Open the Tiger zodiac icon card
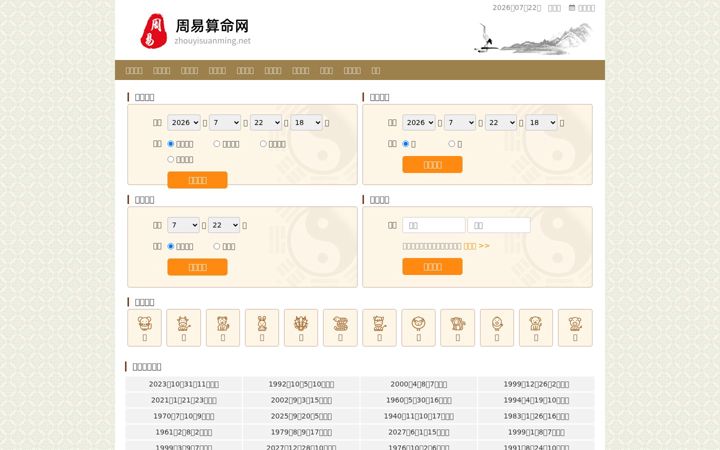This screenshot has width=720, height=450. coord(223,328)
